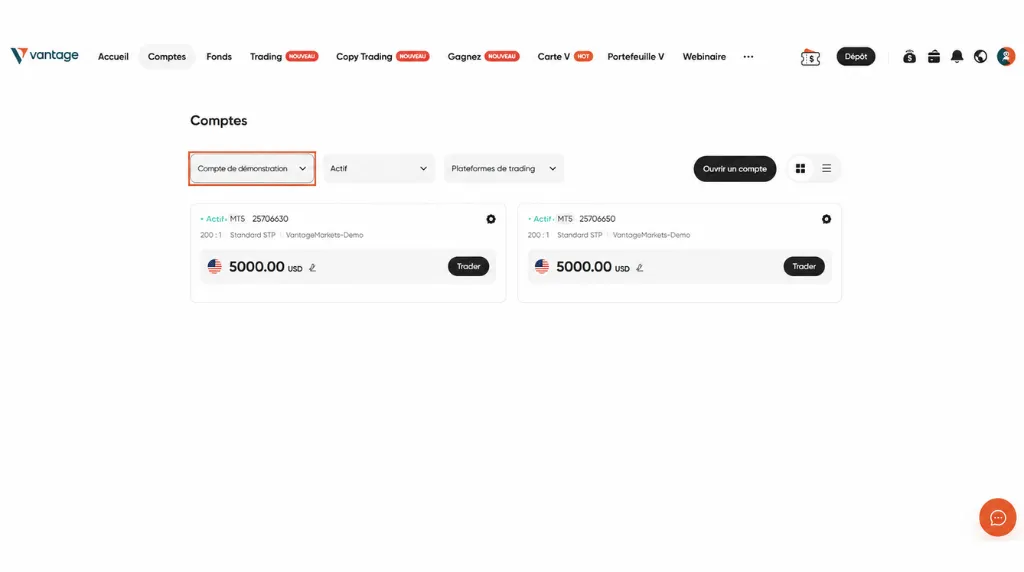Click the Comptes page heading

[219, 121]
